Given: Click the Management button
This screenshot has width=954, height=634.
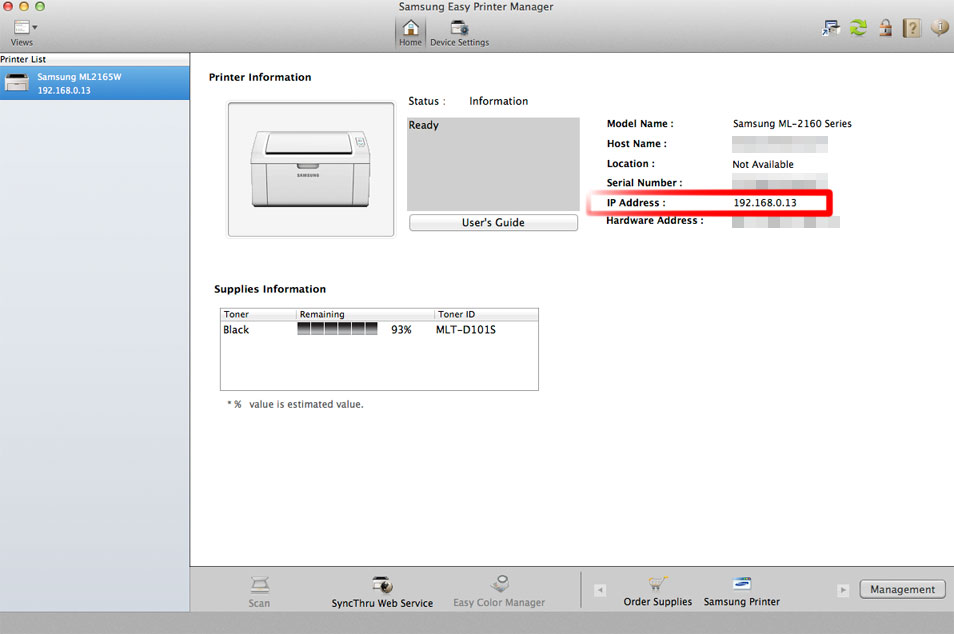Looking at the screenshot, I should [902, 589].
